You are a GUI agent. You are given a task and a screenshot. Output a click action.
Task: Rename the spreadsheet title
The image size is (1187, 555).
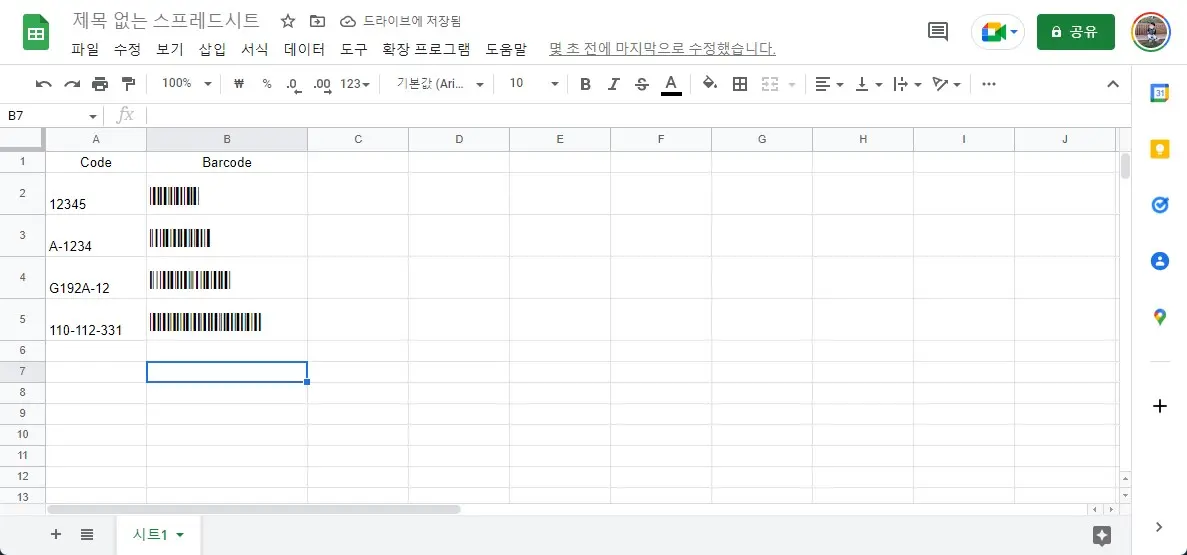(x=166, y=20)
